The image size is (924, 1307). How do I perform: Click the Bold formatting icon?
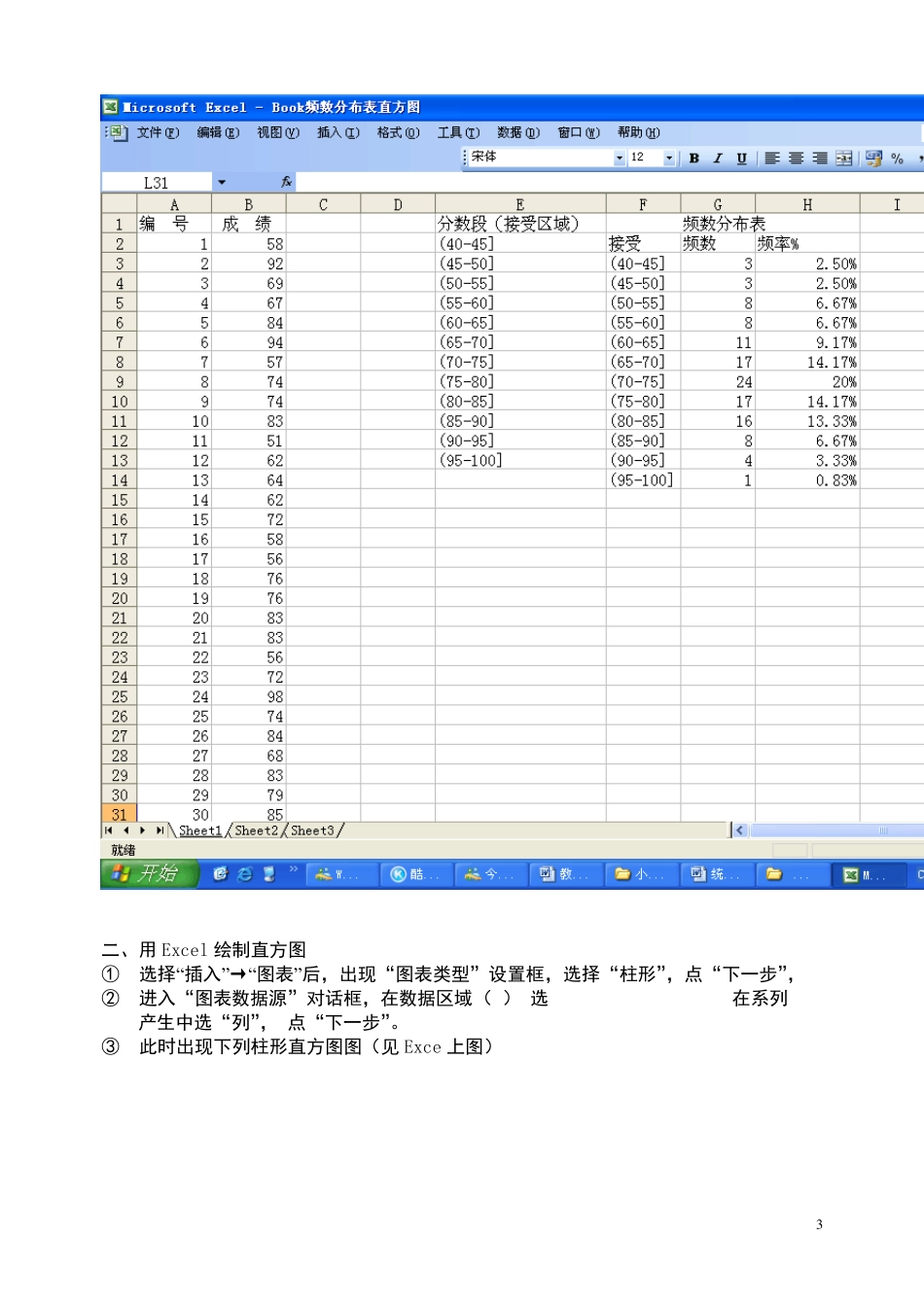pyautogui.click(x=693, y=159)
